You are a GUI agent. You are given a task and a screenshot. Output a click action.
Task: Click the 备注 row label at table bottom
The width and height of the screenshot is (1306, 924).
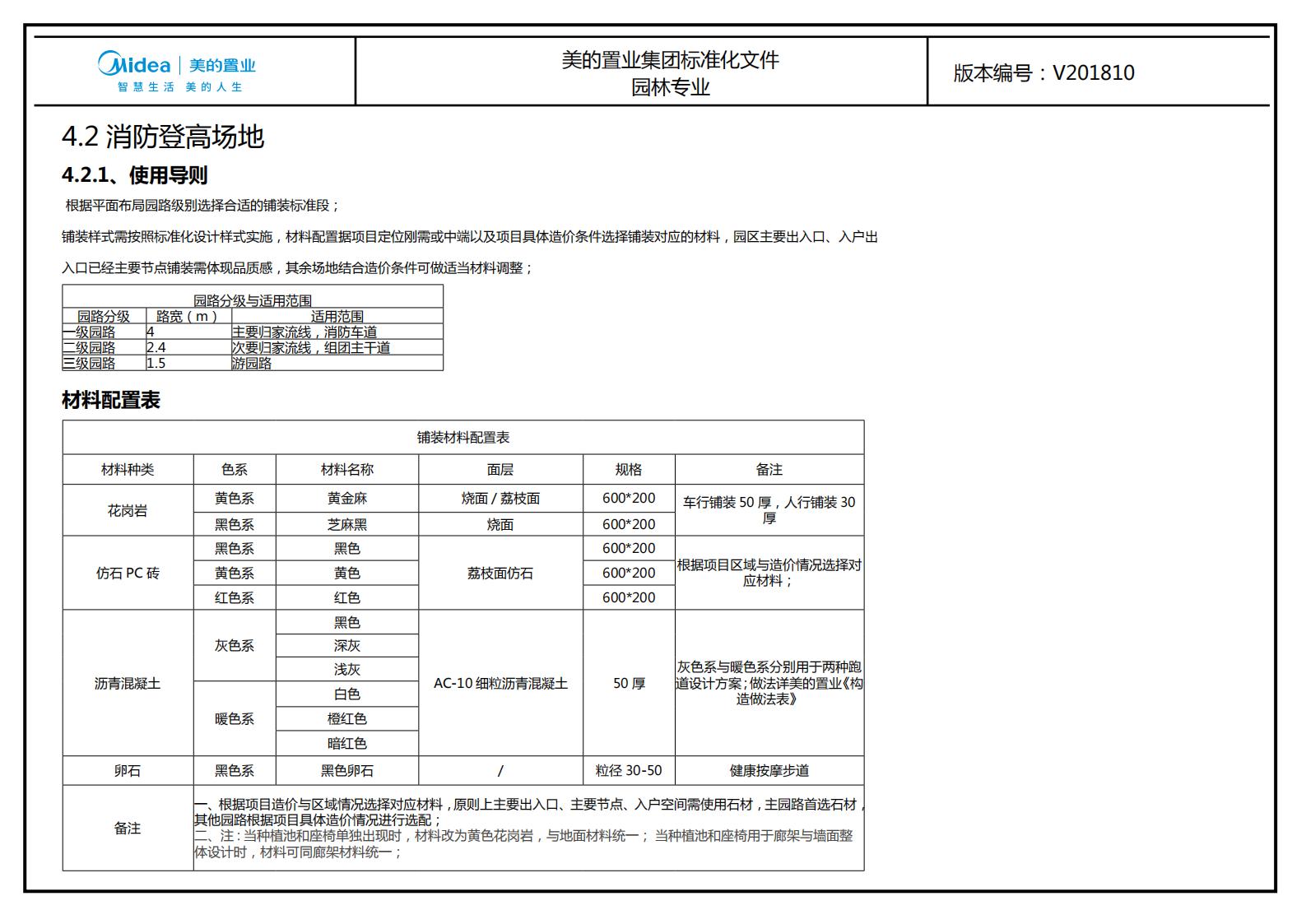click(x=128, y=829)
